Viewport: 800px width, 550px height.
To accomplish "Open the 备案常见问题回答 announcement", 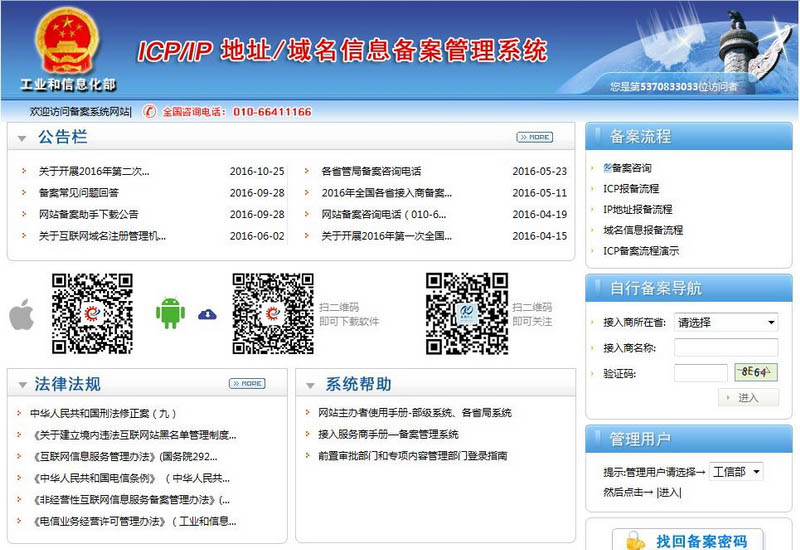I will [79, 193].
